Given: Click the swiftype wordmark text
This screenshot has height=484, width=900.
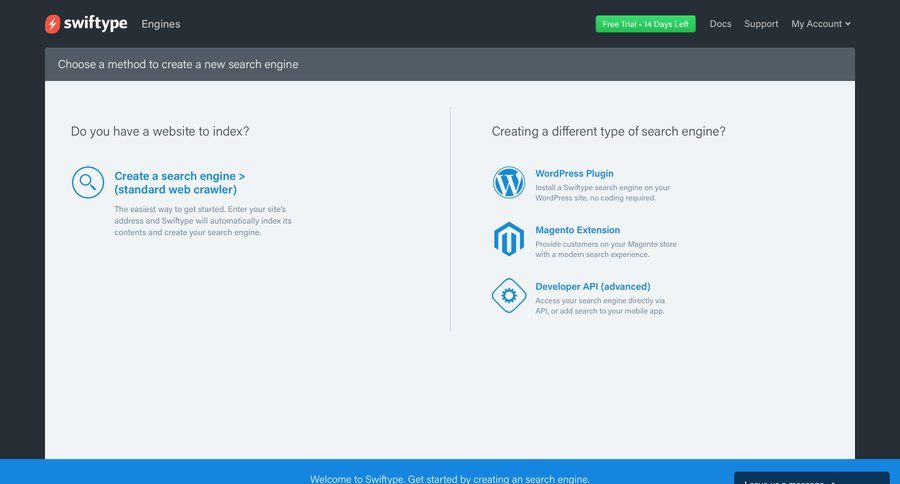Looking at the screenshot, I should (x=95, y=24).
